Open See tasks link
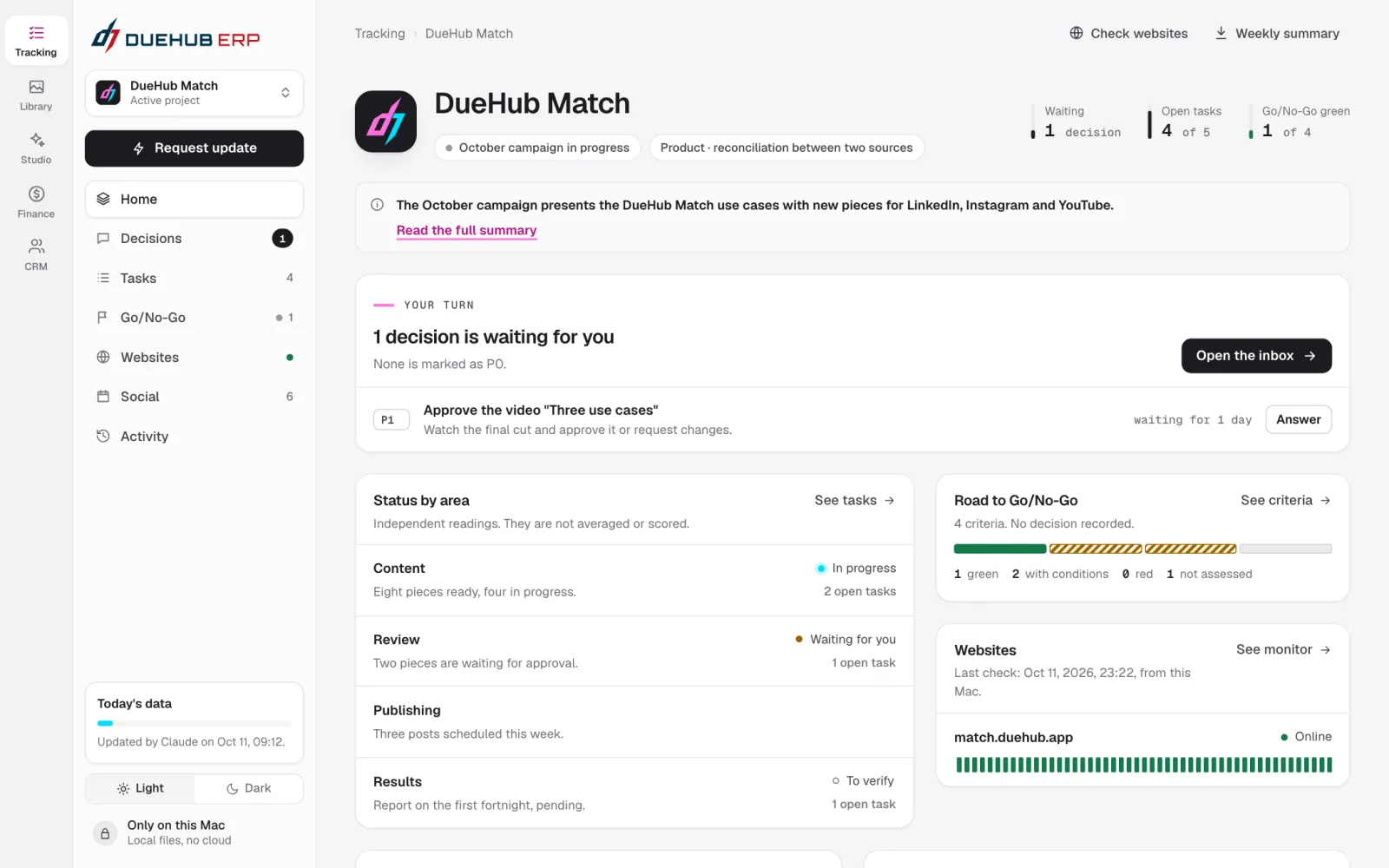This screenshot has width=1389, height=868. coord(854,500)
